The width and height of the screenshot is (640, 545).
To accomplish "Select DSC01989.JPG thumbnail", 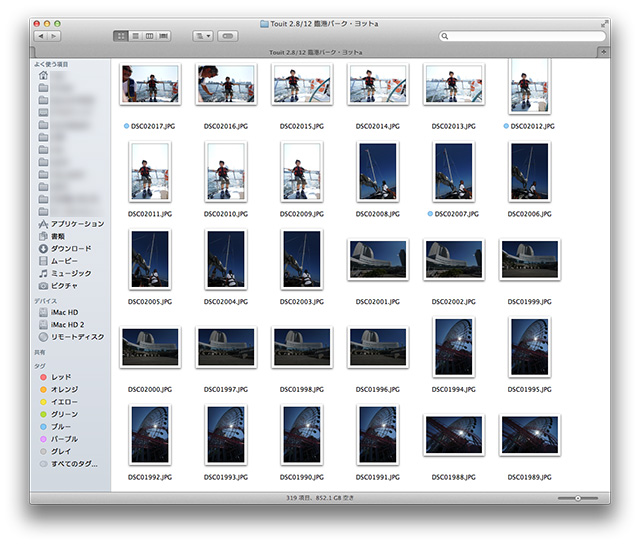I will click(530, 435).
